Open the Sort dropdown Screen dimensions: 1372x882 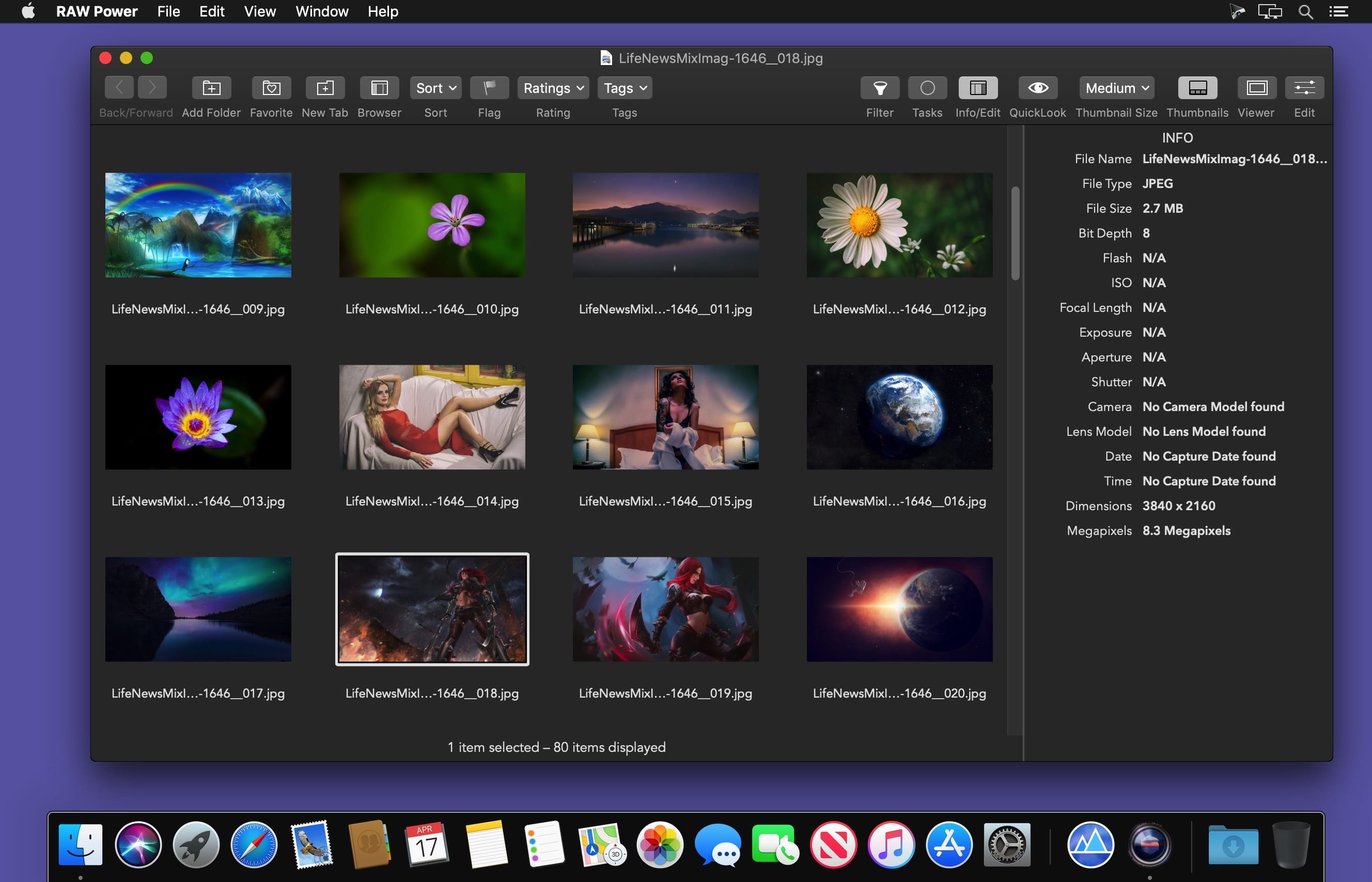pos(435,88)
